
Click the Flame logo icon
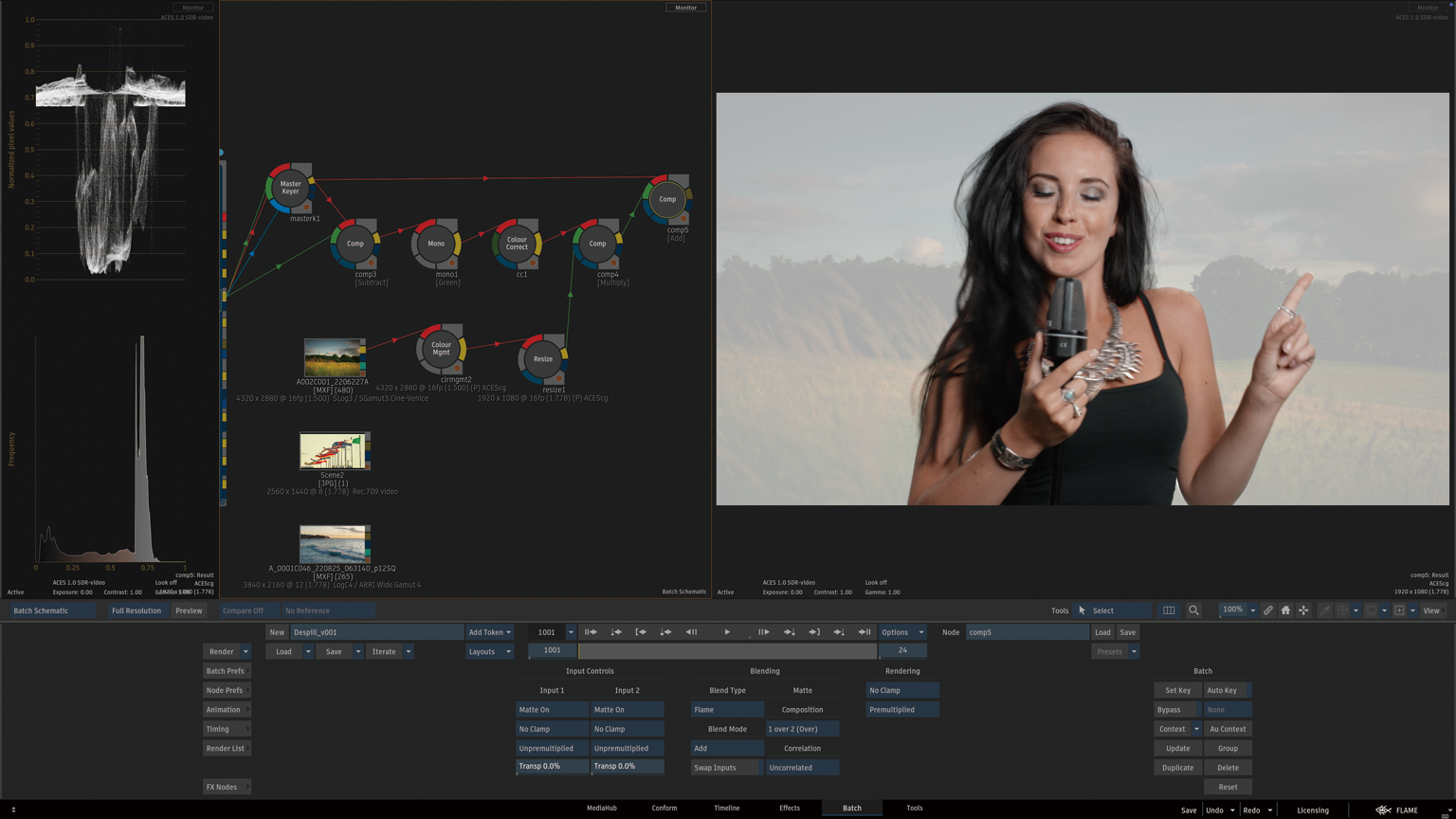point(1383,810)
